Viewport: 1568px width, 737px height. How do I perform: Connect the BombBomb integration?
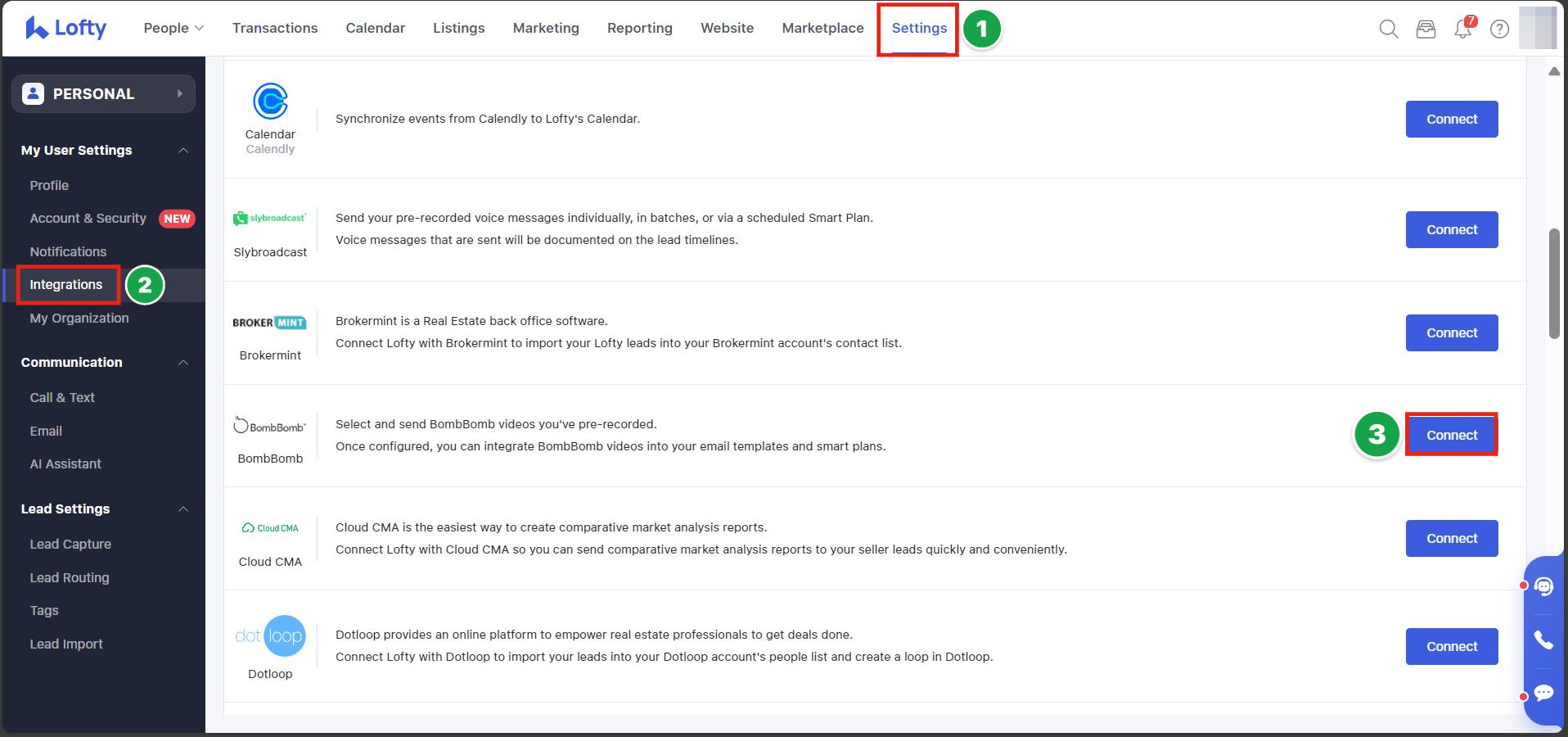click(1451, 435)
